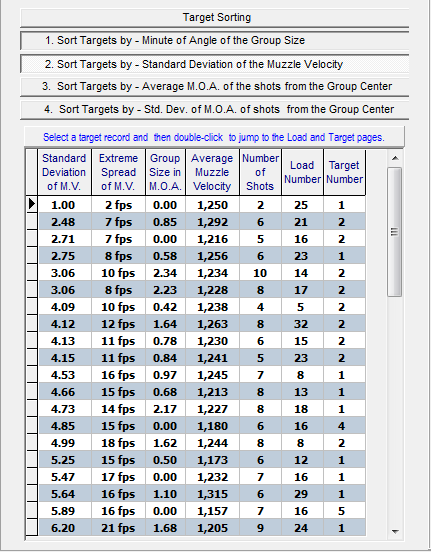This screenshot has width=431, height=552.
Task: Click Average Muzzle Velocity column header
Action: 212,172
